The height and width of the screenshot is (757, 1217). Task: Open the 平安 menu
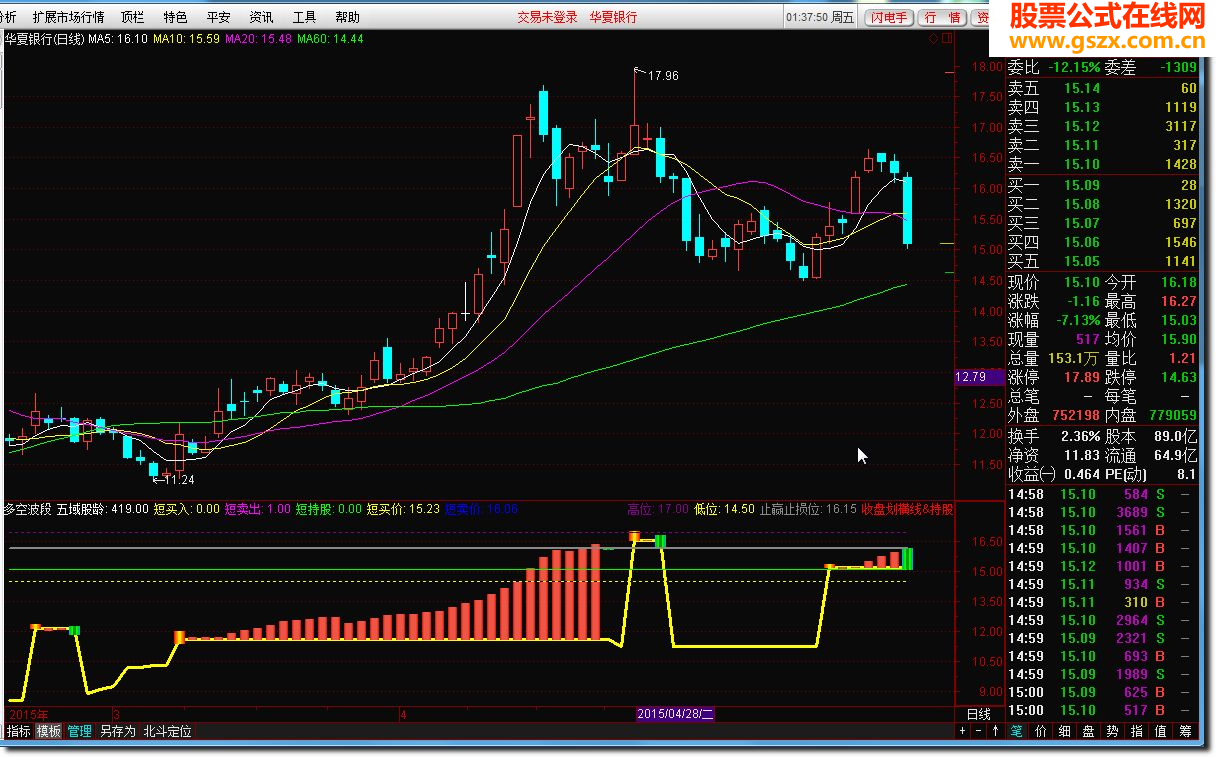coord(218,17)
